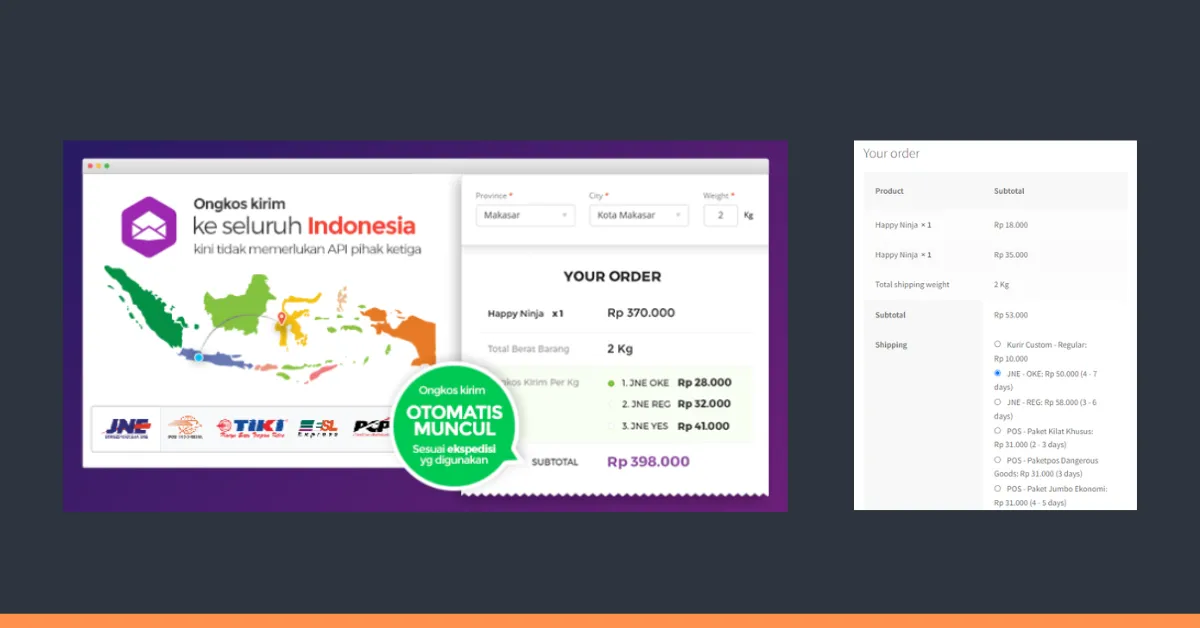Open the Province dropdown showing Makasar
Viewport: 1200px width, 628px height.
pos(524,215)
